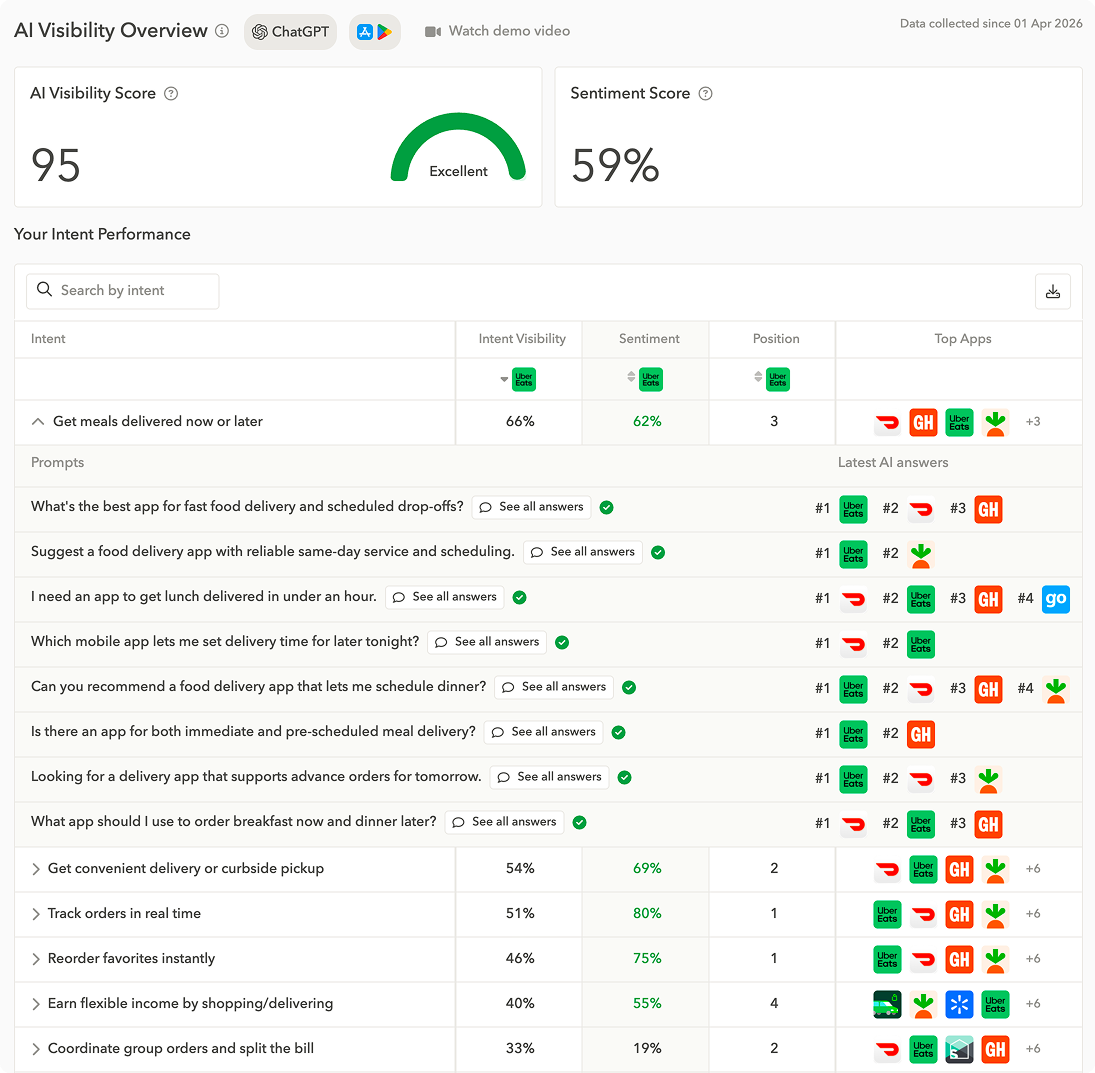
Task: Click Intent Visibility column header
Action: pyautogui.click(x=522, y=339)
